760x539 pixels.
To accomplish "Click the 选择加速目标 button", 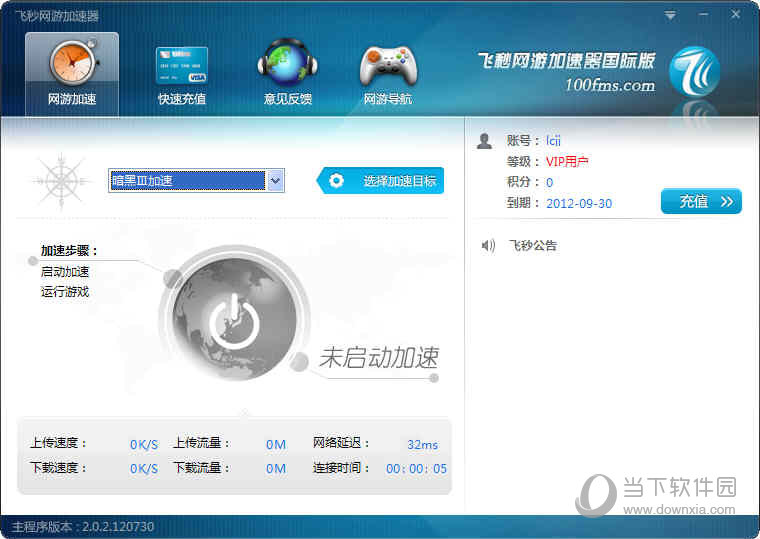I will 380,181.
